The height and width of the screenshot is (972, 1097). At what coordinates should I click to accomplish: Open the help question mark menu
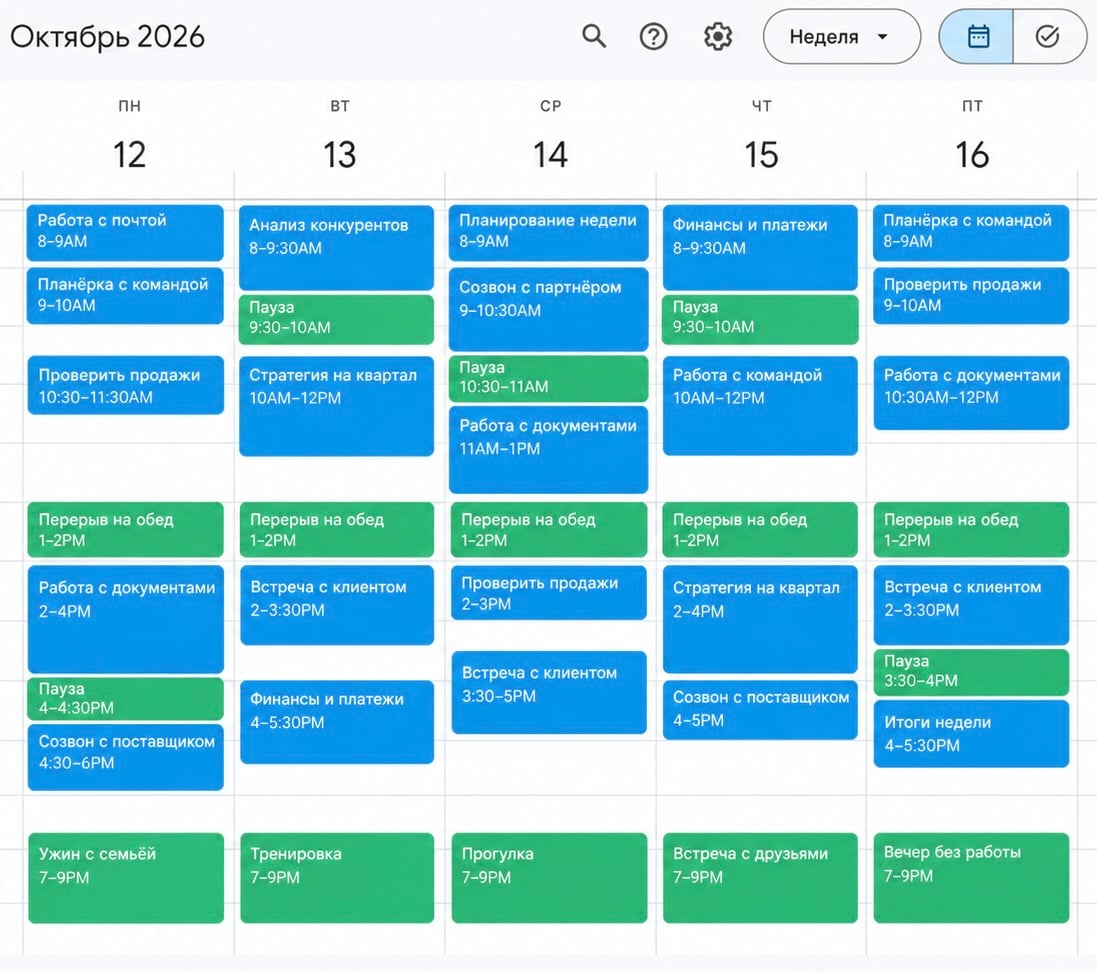(653, 36)
